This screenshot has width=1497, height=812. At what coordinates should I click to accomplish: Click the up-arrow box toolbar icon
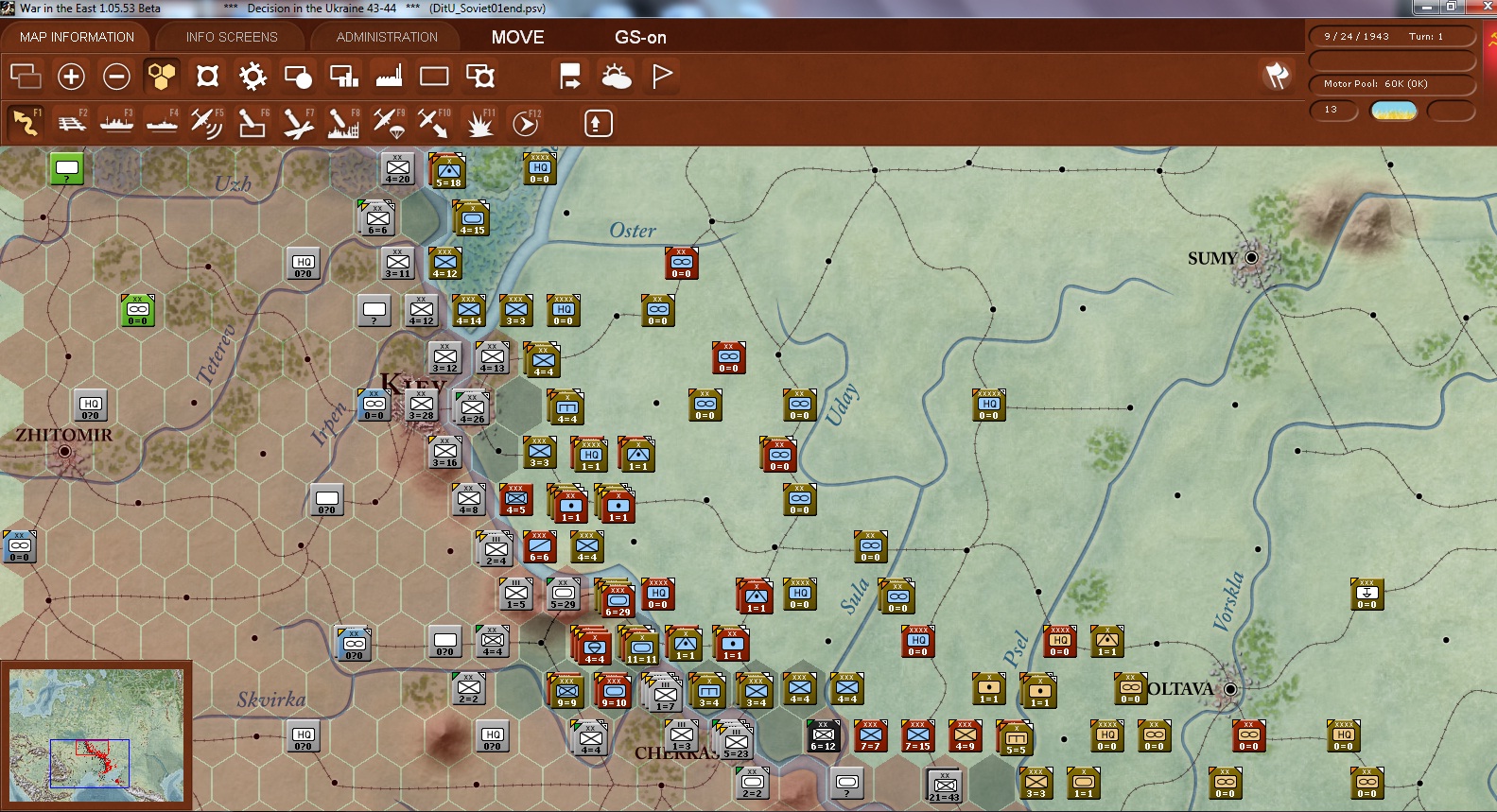click(599, 123)
